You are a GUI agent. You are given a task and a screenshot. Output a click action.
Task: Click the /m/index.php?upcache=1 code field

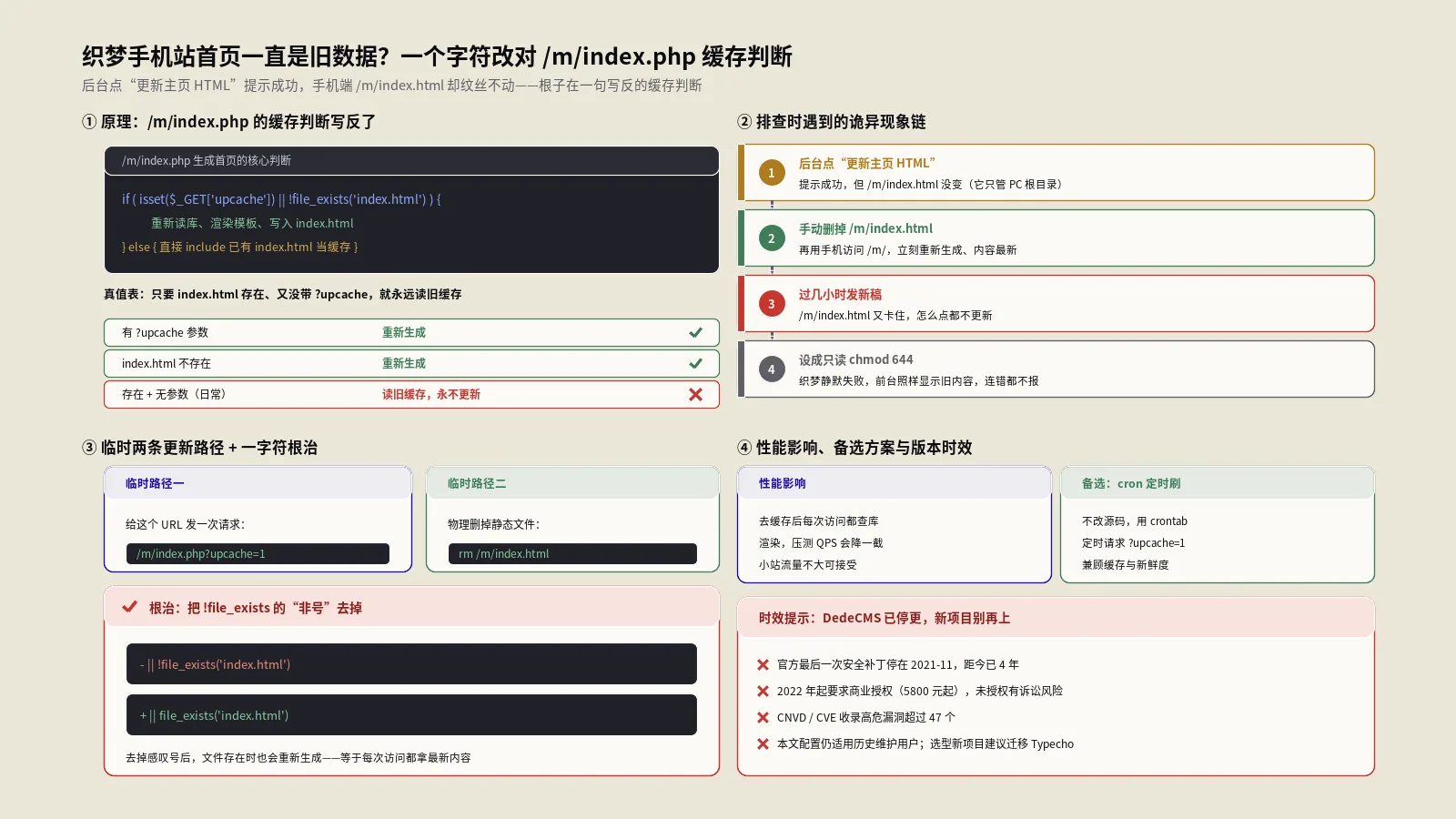(x=258, y=553)
